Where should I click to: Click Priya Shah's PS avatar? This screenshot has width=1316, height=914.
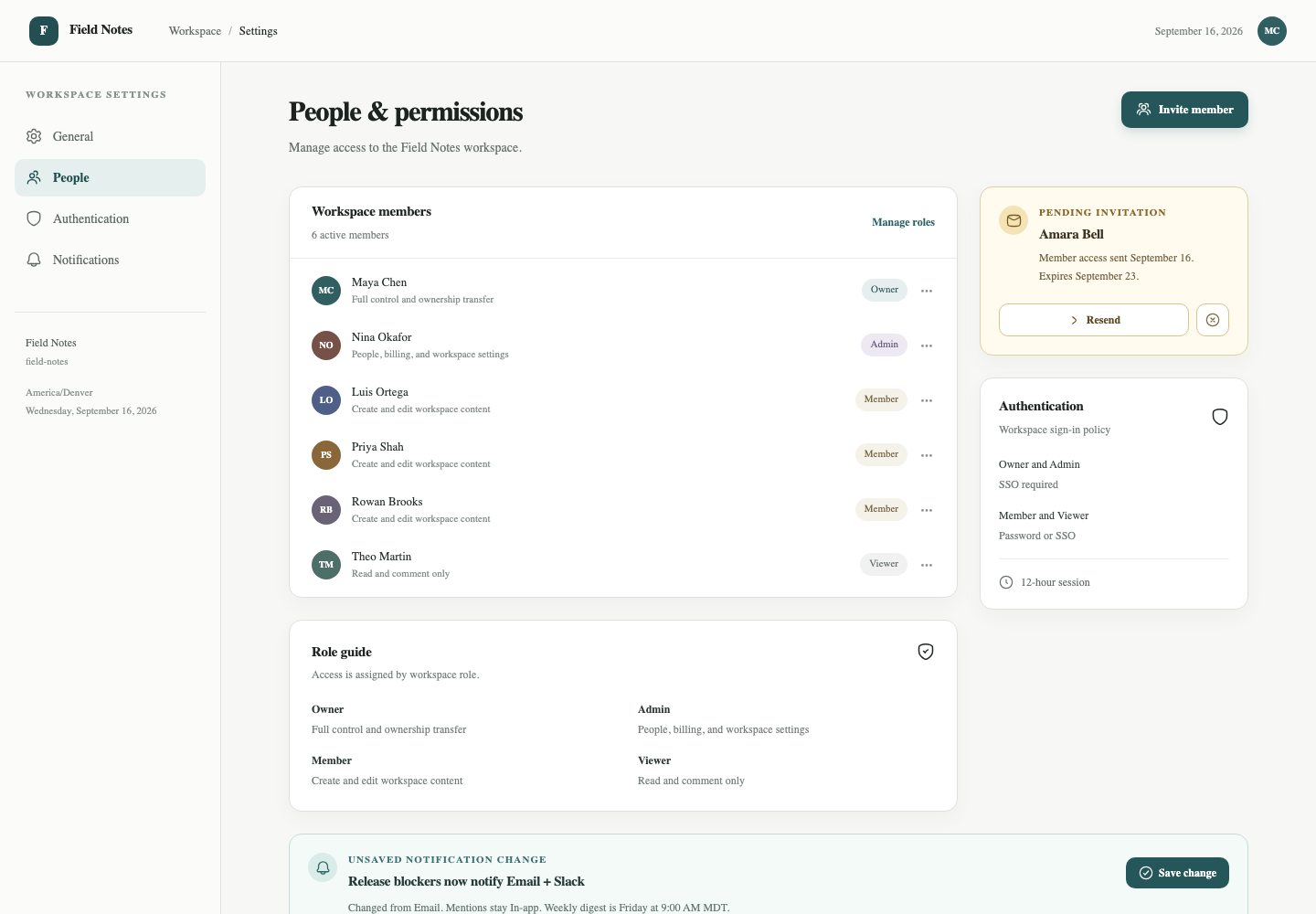tap(326, 455)
